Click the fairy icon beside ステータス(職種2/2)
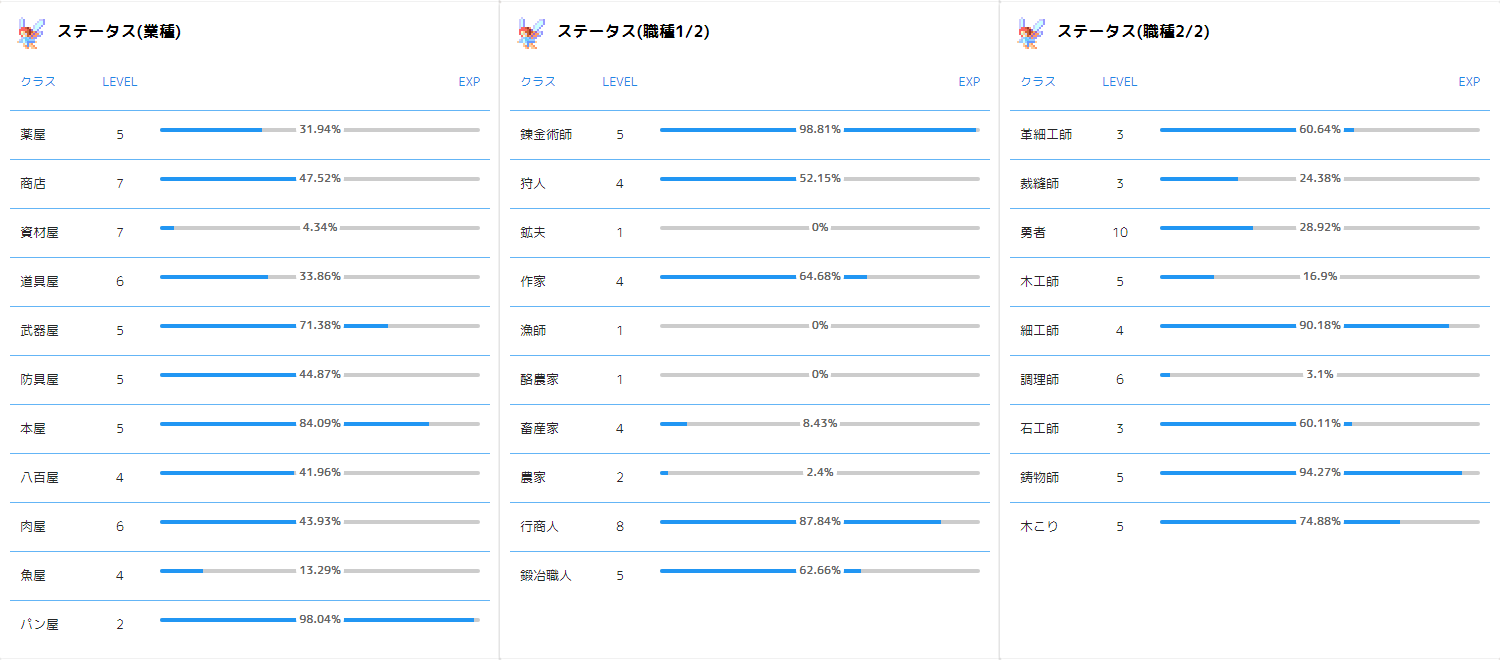Screen dimensions: 1500x660 pyautogui.click(x=1031, y=32)
